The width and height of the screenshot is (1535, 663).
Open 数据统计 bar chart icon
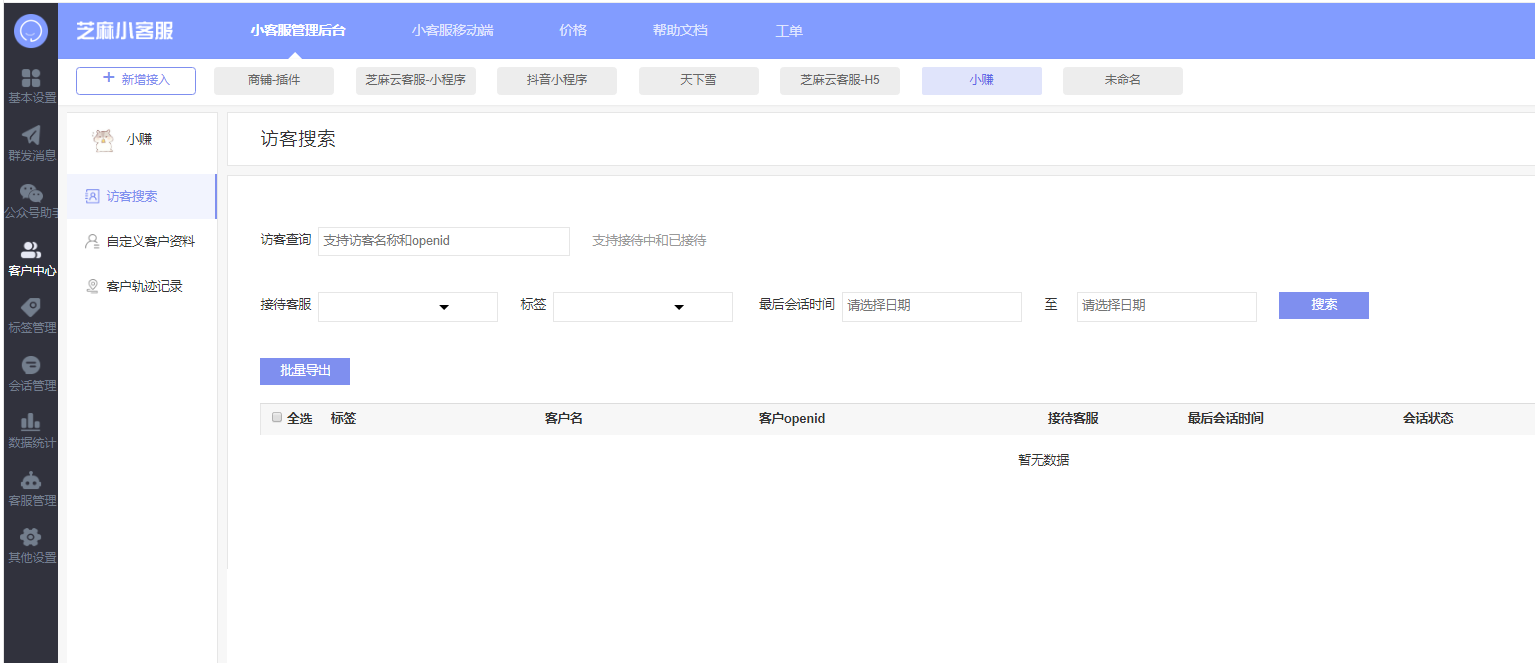[x=31, y=423]
